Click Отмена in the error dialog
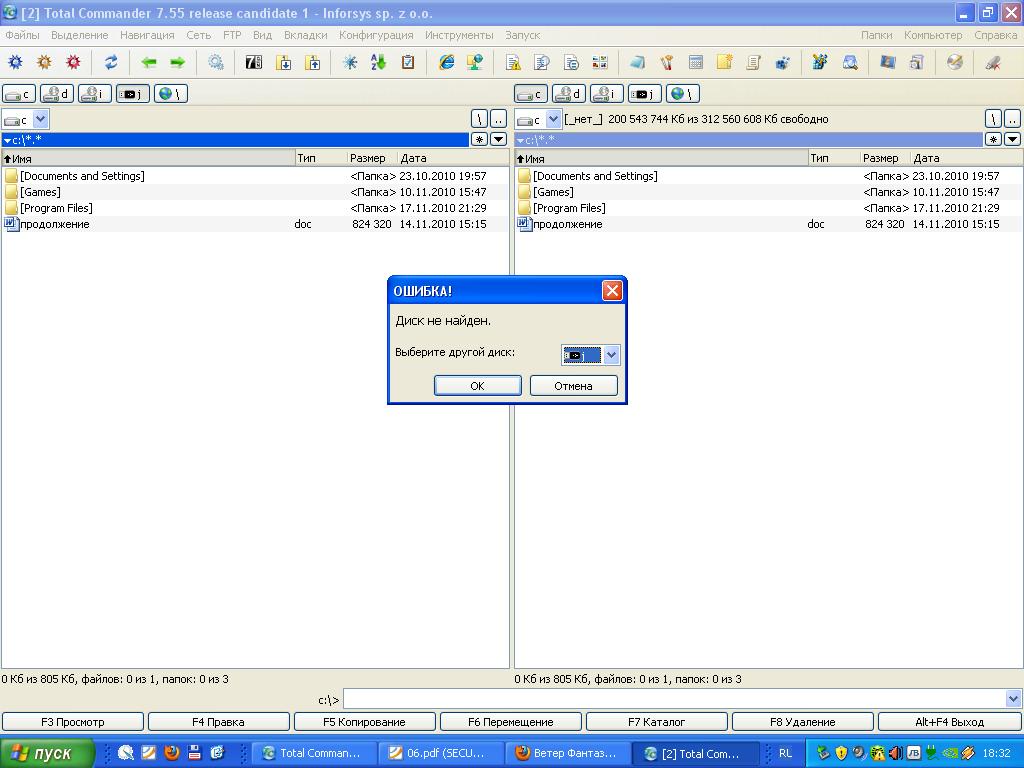 [x=573, y=385]
